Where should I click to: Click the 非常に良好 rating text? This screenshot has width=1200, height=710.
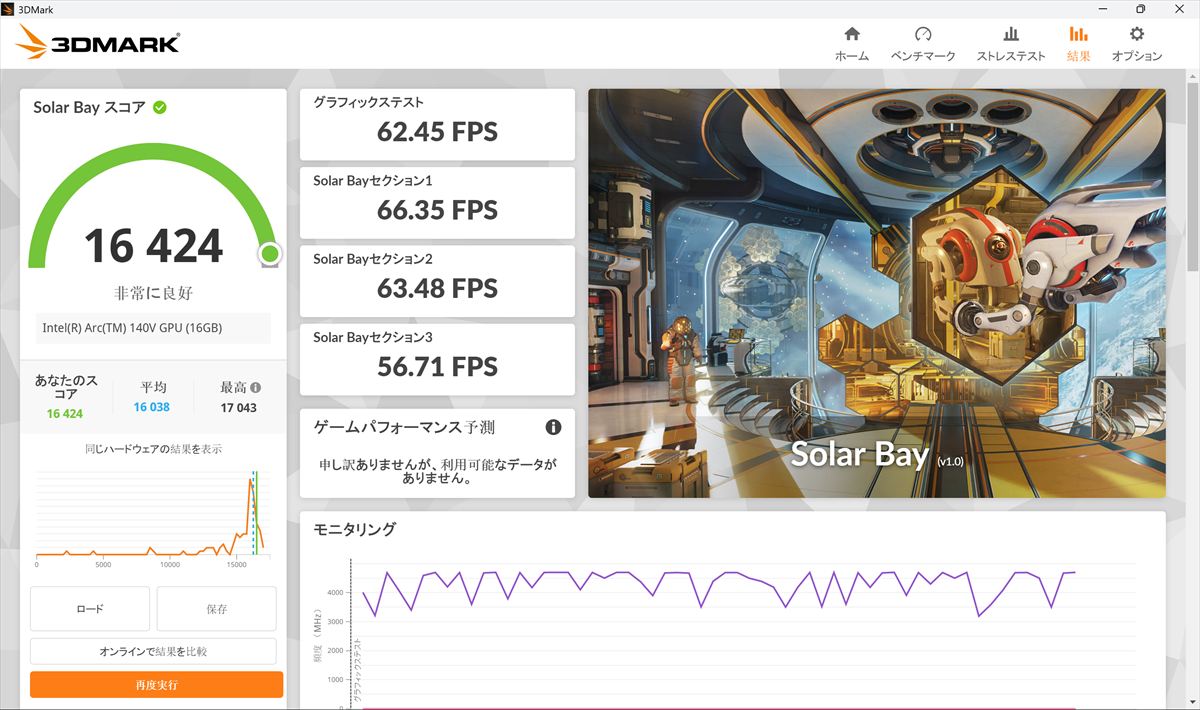click(153, 293)
